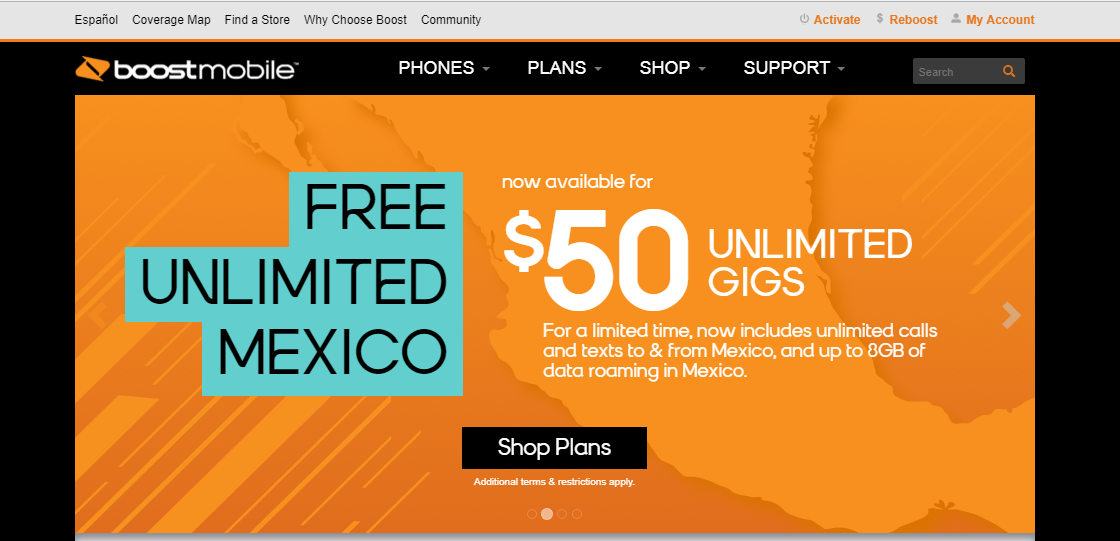Switch site language to Español

click(x=96, y=20)
